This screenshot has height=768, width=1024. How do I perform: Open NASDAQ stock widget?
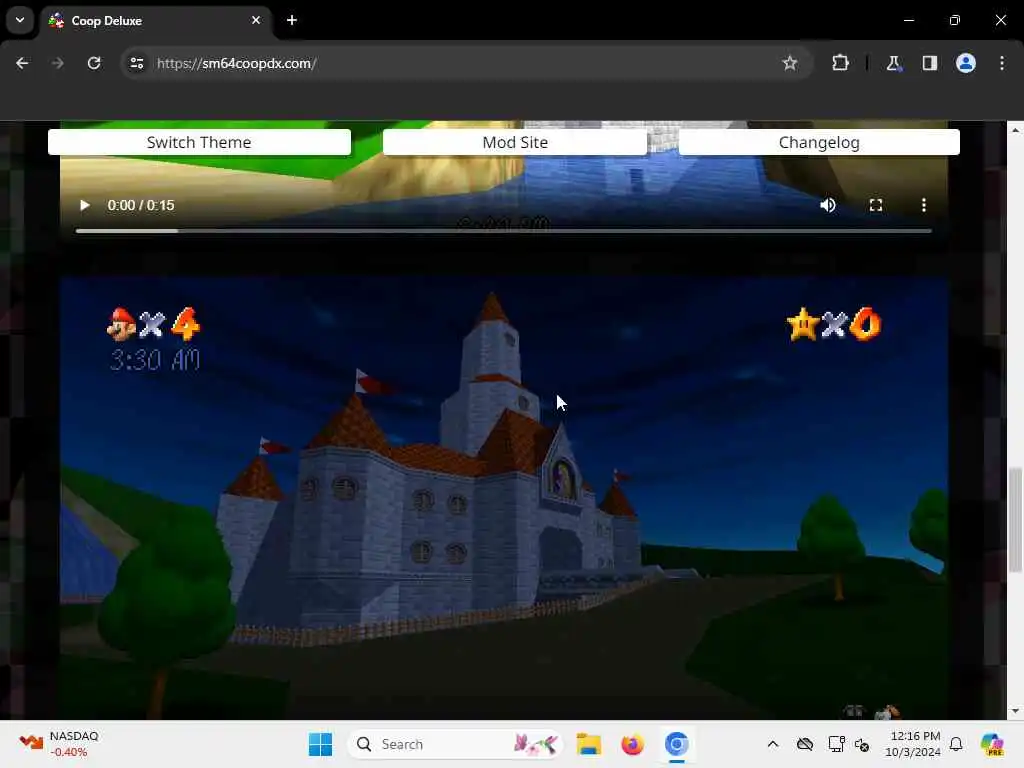59,744
